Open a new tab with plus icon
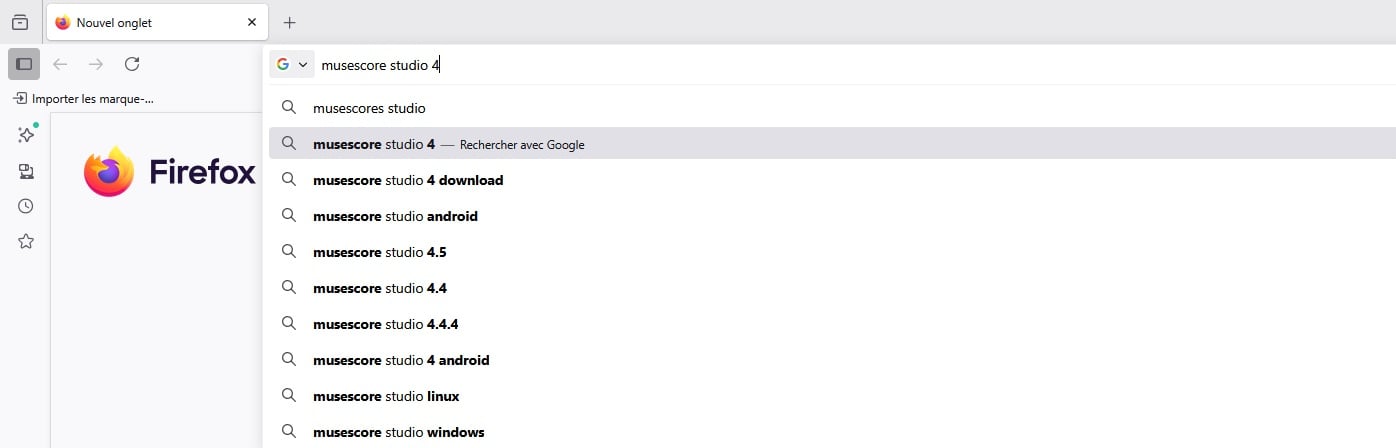The height and width of the screenshot is (448, 1396). point(289,22)
